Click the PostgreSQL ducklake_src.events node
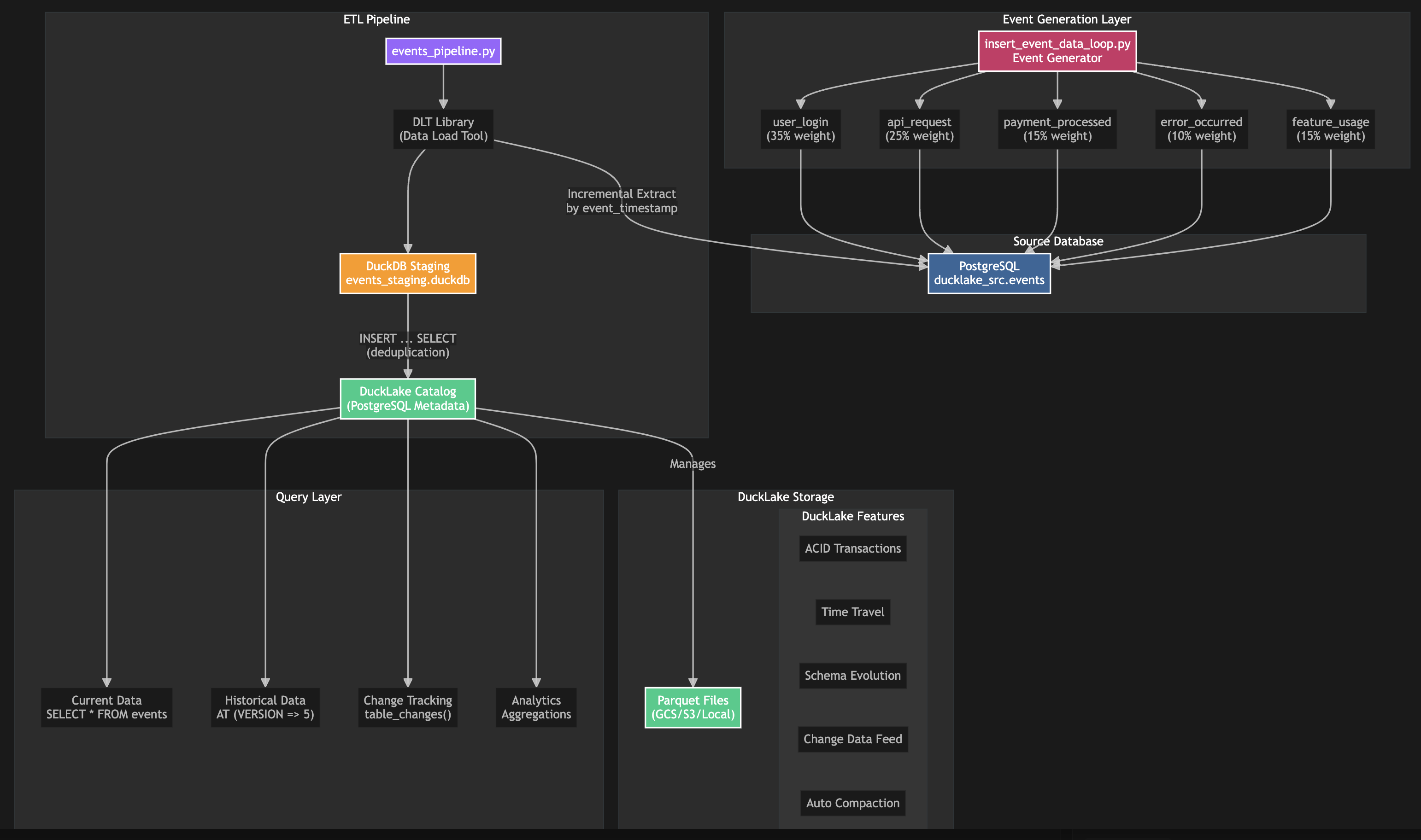Image resolution: width=1421 pixels, height=840 pixels. point(989,274)
